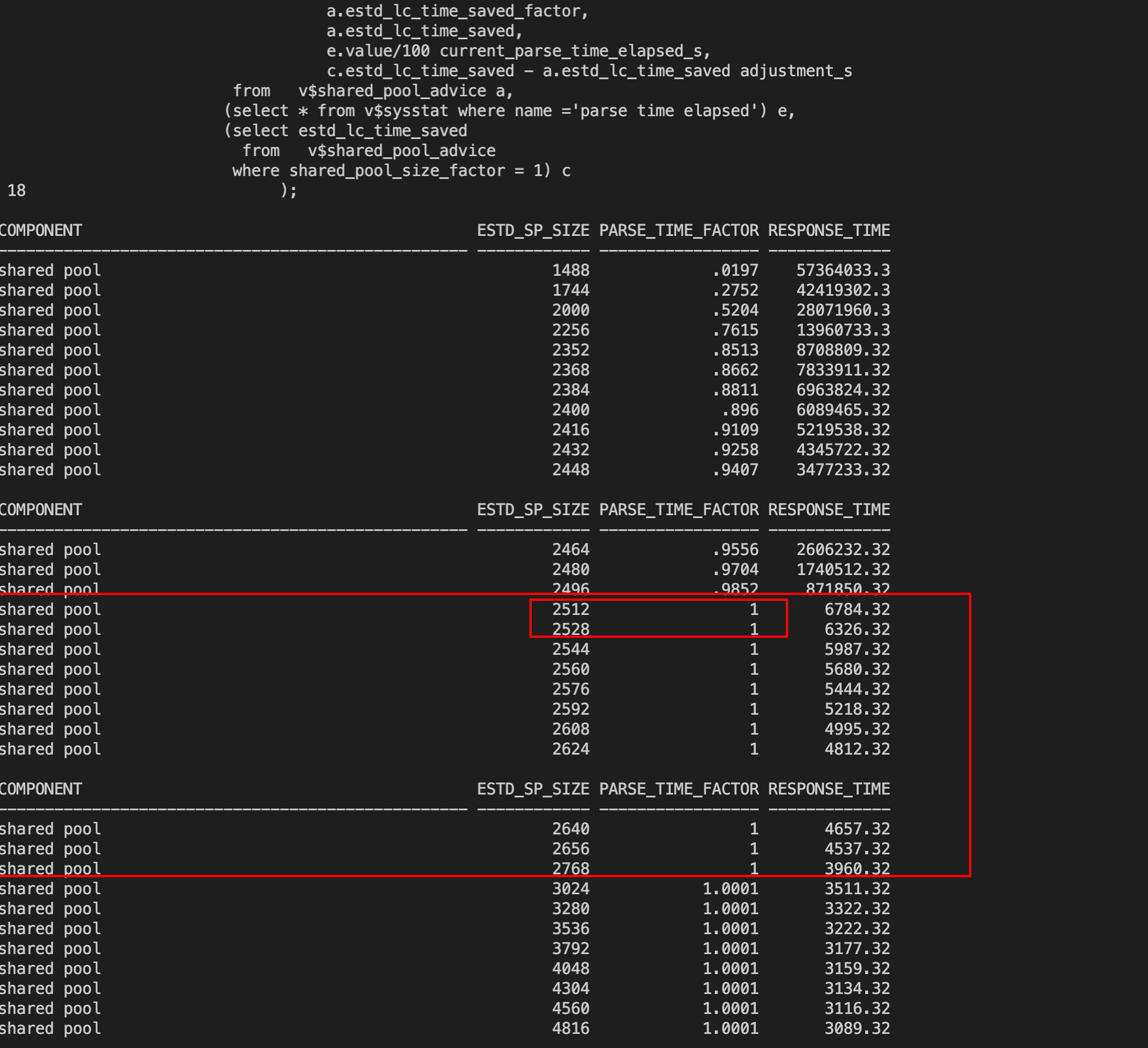Click 'shared pool' in row 4816
The width and height of the screenshot is (1148, 1048).
50,1028
